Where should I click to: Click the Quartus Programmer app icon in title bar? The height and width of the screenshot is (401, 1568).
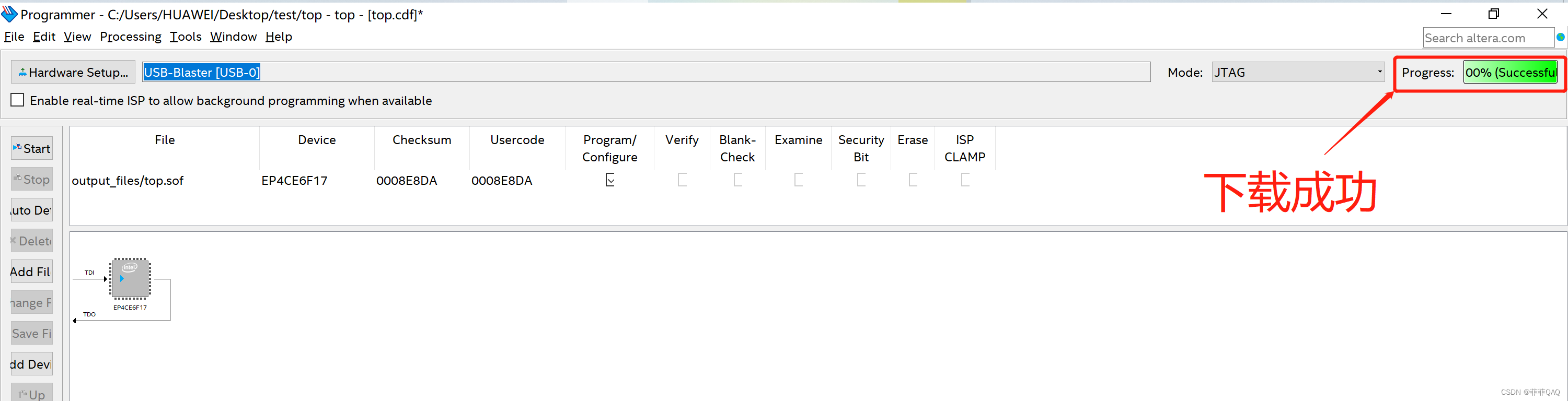[x=9, y=14]
